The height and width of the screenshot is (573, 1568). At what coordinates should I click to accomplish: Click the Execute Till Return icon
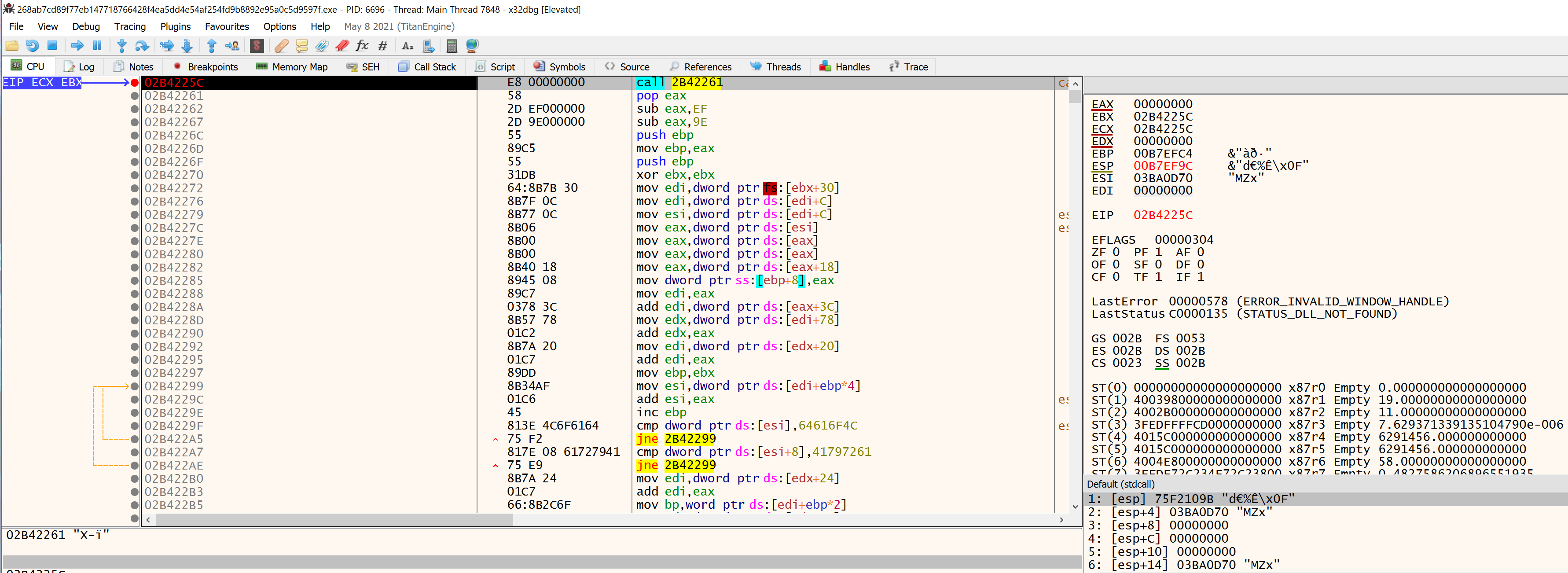(x=212, y=46)
